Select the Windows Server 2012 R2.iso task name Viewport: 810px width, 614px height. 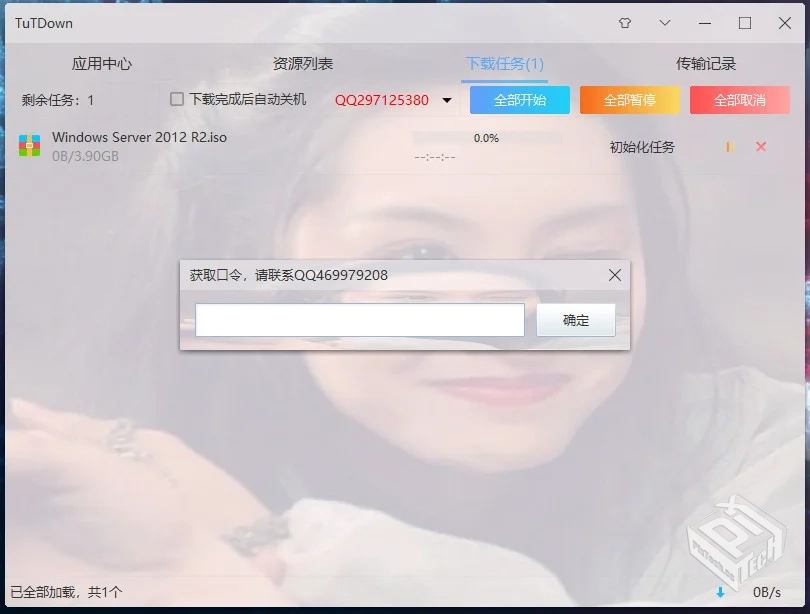pos(140,138)
